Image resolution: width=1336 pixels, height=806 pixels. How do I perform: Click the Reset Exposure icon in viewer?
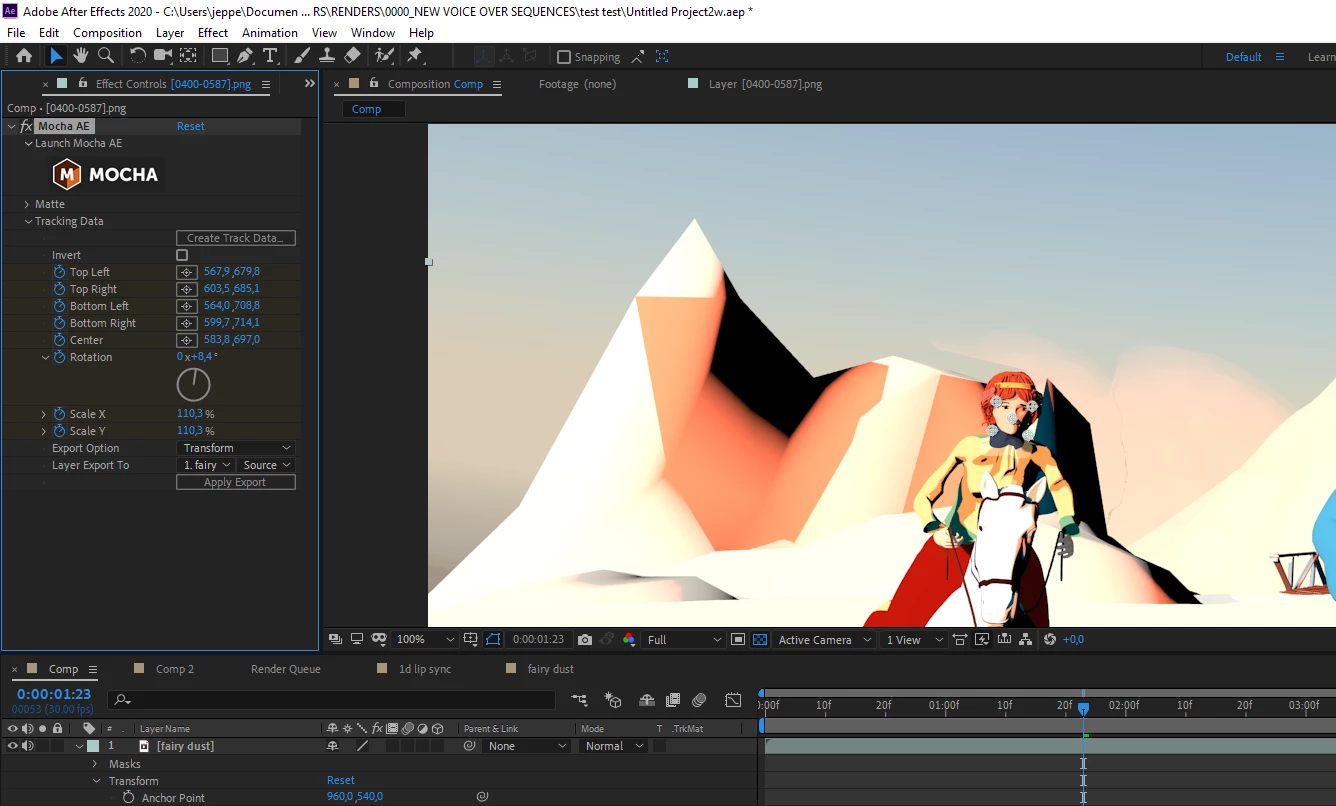pyautogui.click(x=1049, y=640)
